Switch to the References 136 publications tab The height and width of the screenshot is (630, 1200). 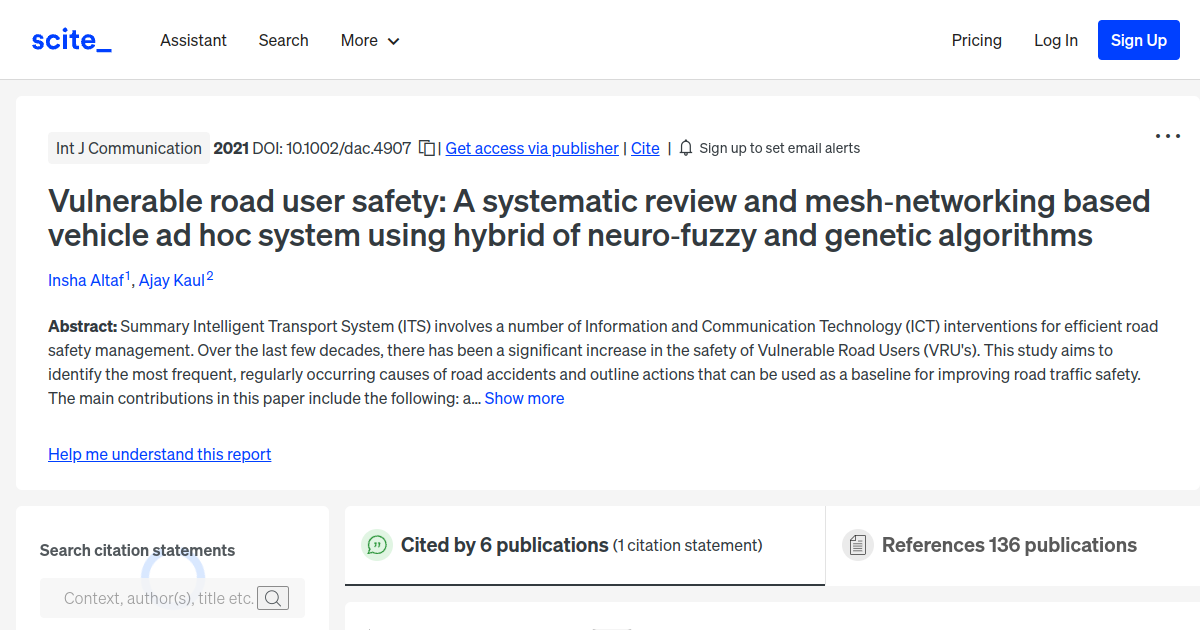[1009, 545]
